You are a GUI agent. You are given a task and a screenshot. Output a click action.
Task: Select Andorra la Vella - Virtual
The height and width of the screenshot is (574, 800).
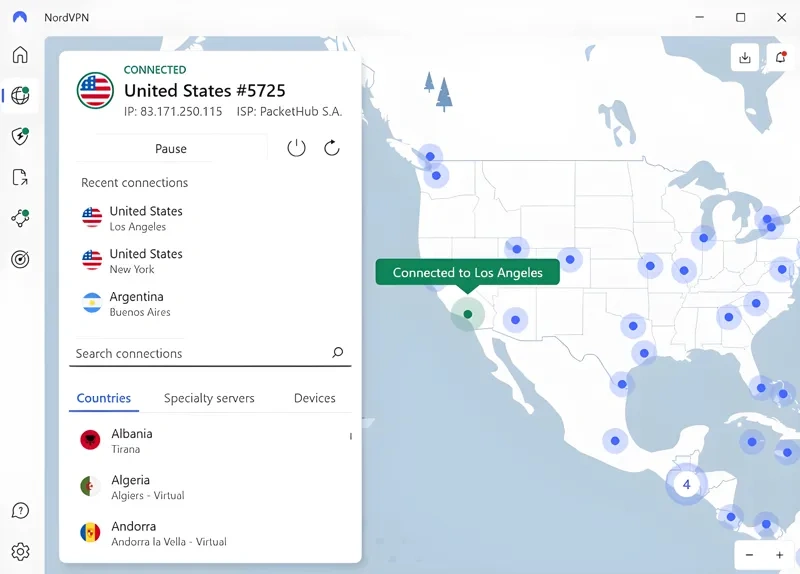coord(210,533)
